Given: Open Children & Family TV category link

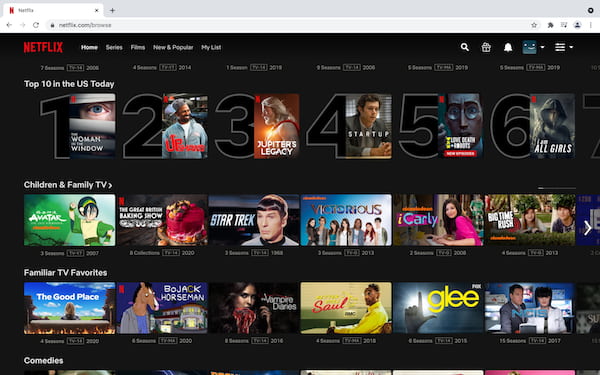Looking at the screenshot, I should (65, 185).
